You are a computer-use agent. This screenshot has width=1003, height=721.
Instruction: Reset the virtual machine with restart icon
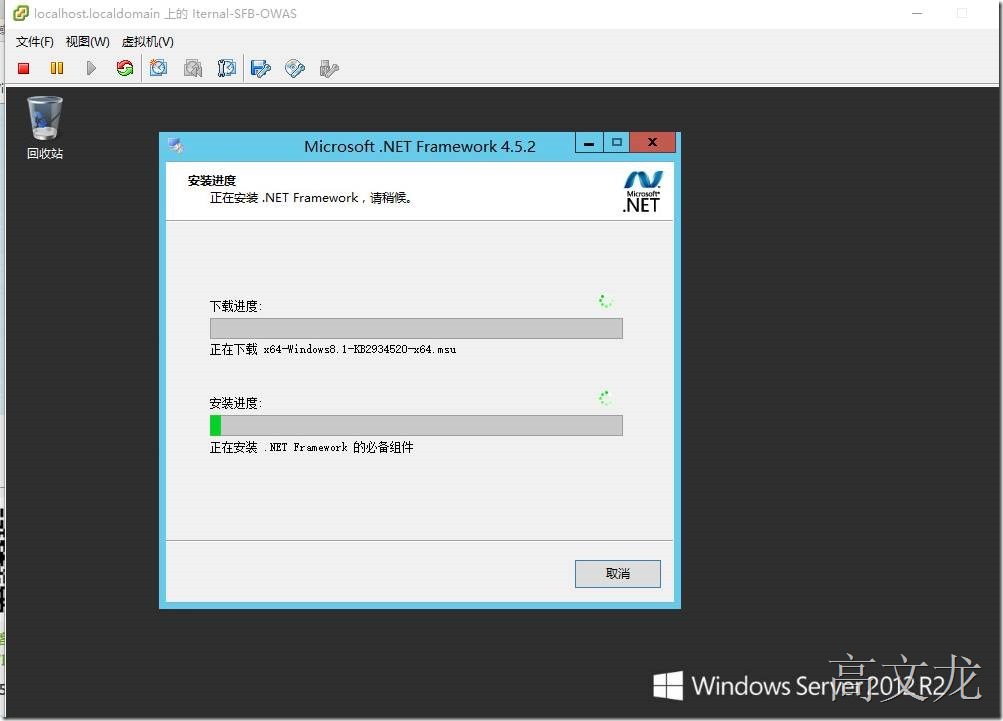pyautogui.click(x=125, y=68)
